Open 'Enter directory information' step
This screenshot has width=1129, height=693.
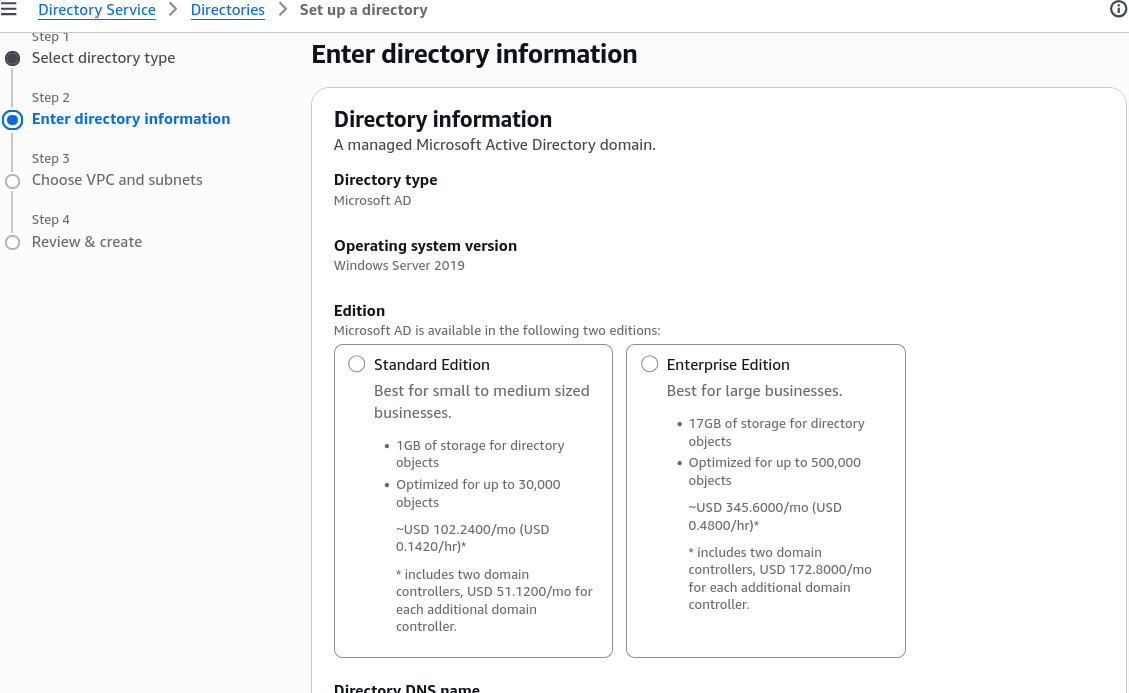(131, 119)
